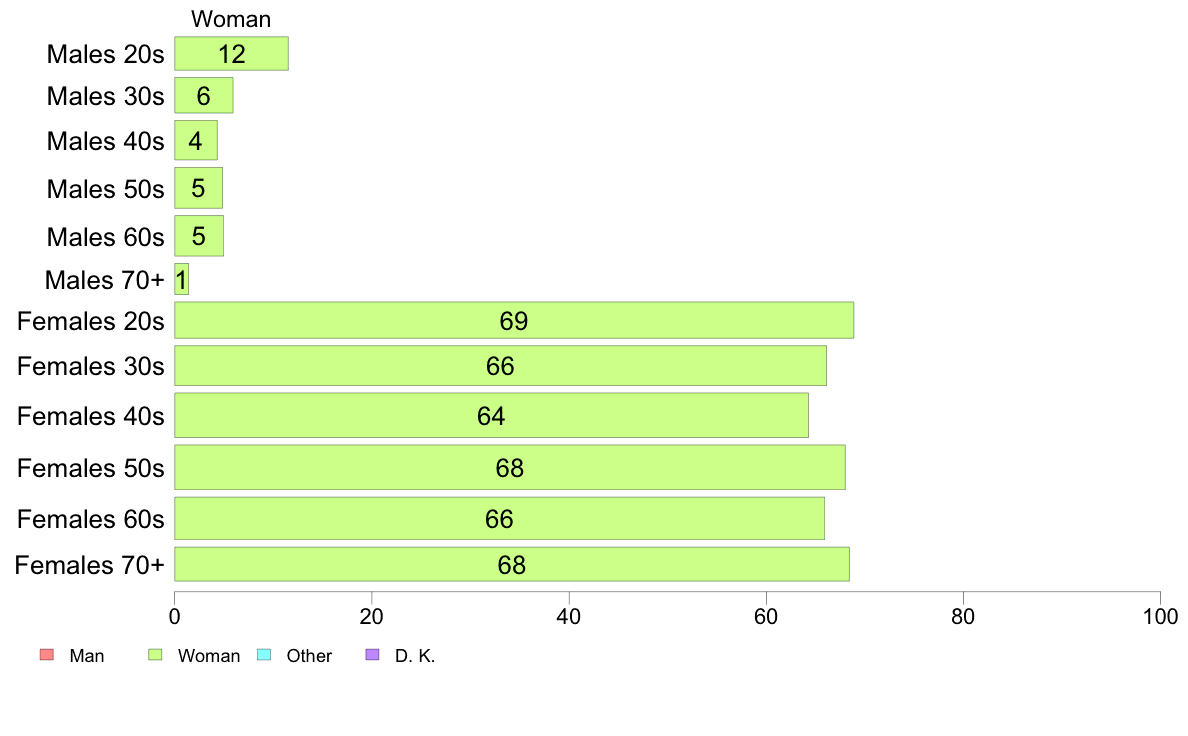Select the Males 30s bar showing 6
Viewport: 1188px width, 736px height.
204,96
